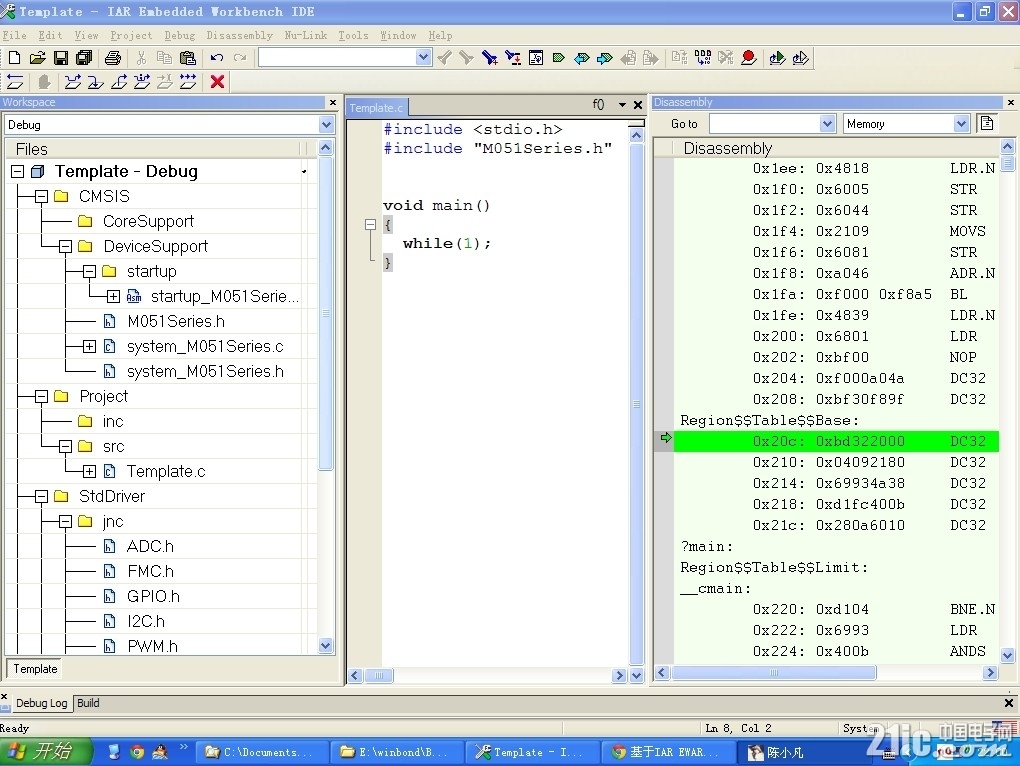Click the Go run debug icon
The width and height of the screenshot is (1020, 766).
click(188, 81)
